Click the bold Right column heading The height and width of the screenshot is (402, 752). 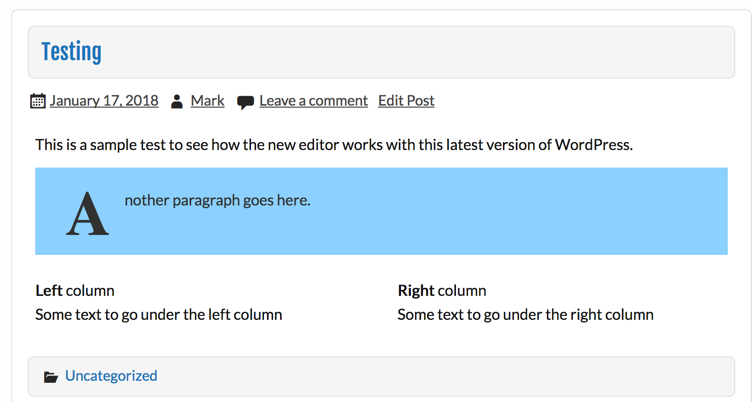pos(442,291)
